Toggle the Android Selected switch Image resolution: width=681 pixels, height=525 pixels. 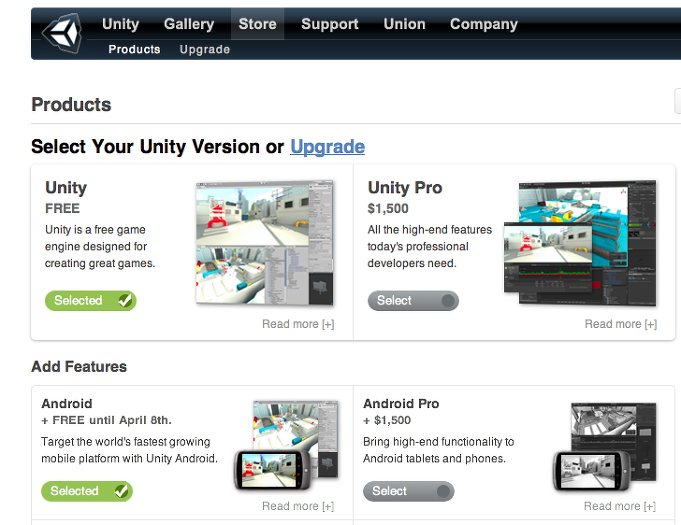87,491
